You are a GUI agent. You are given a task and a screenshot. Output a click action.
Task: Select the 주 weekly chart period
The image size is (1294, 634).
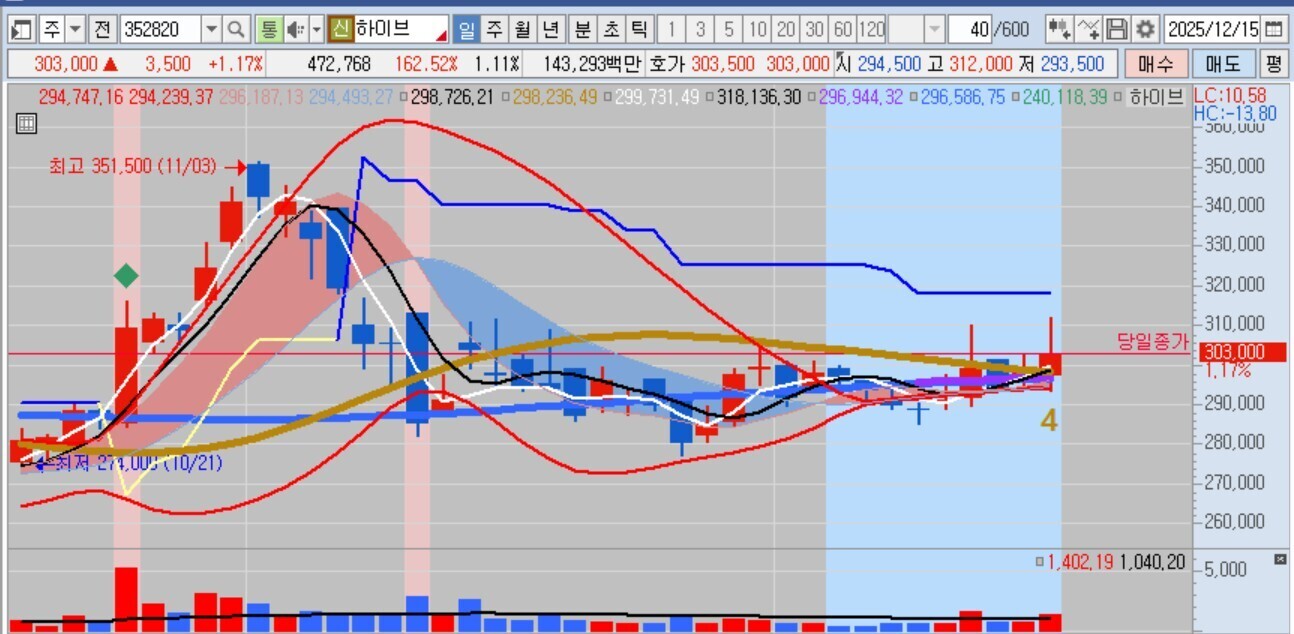click(x=494, y=29)
